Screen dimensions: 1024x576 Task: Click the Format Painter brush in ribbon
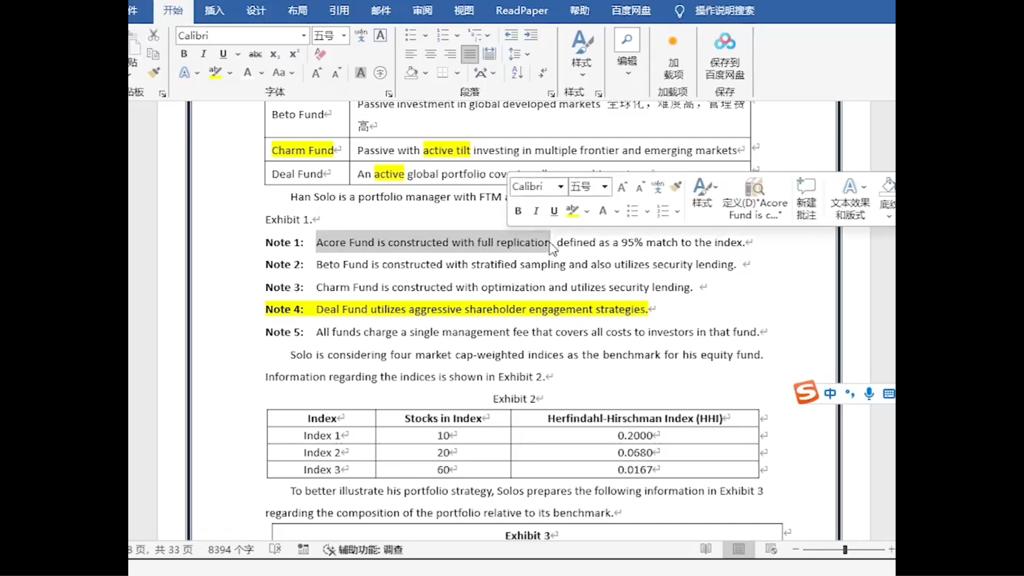[153, 72]
